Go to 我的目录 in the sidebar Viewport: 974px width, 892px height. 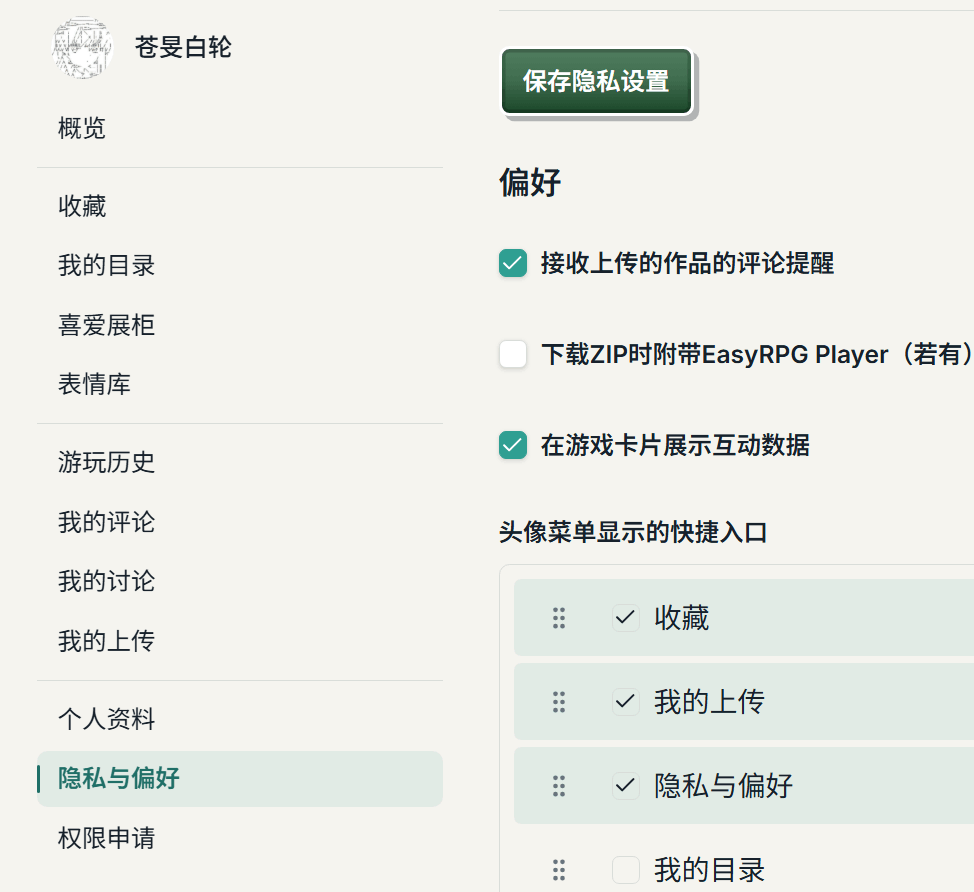coord(106,265)
